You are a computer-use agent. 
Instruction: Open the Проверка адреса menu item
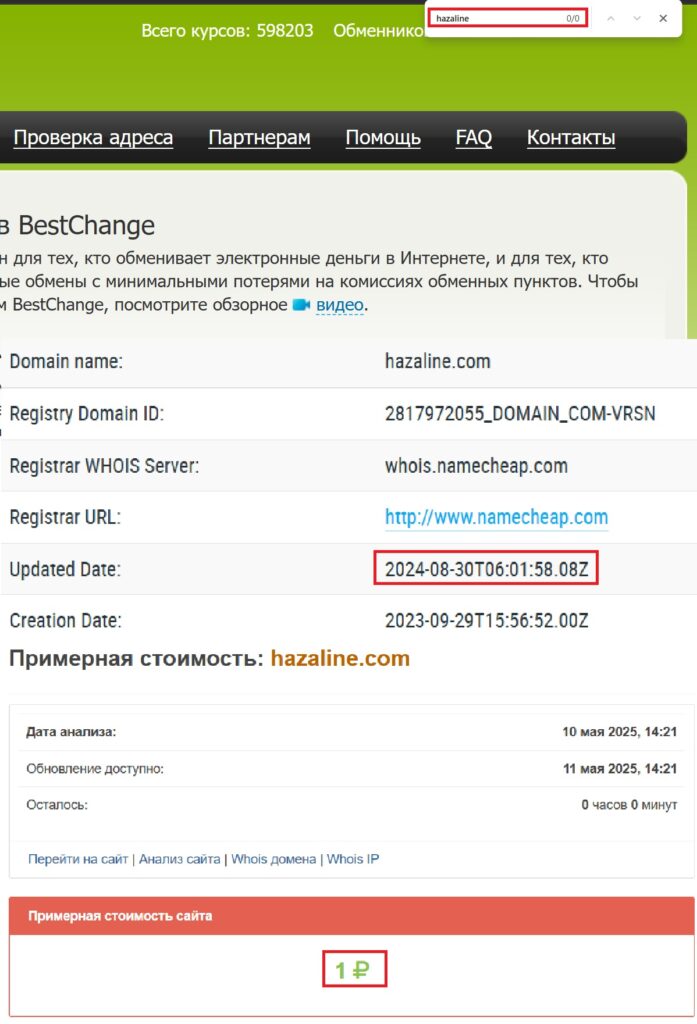pyautogui.click(x=93, y=138)
